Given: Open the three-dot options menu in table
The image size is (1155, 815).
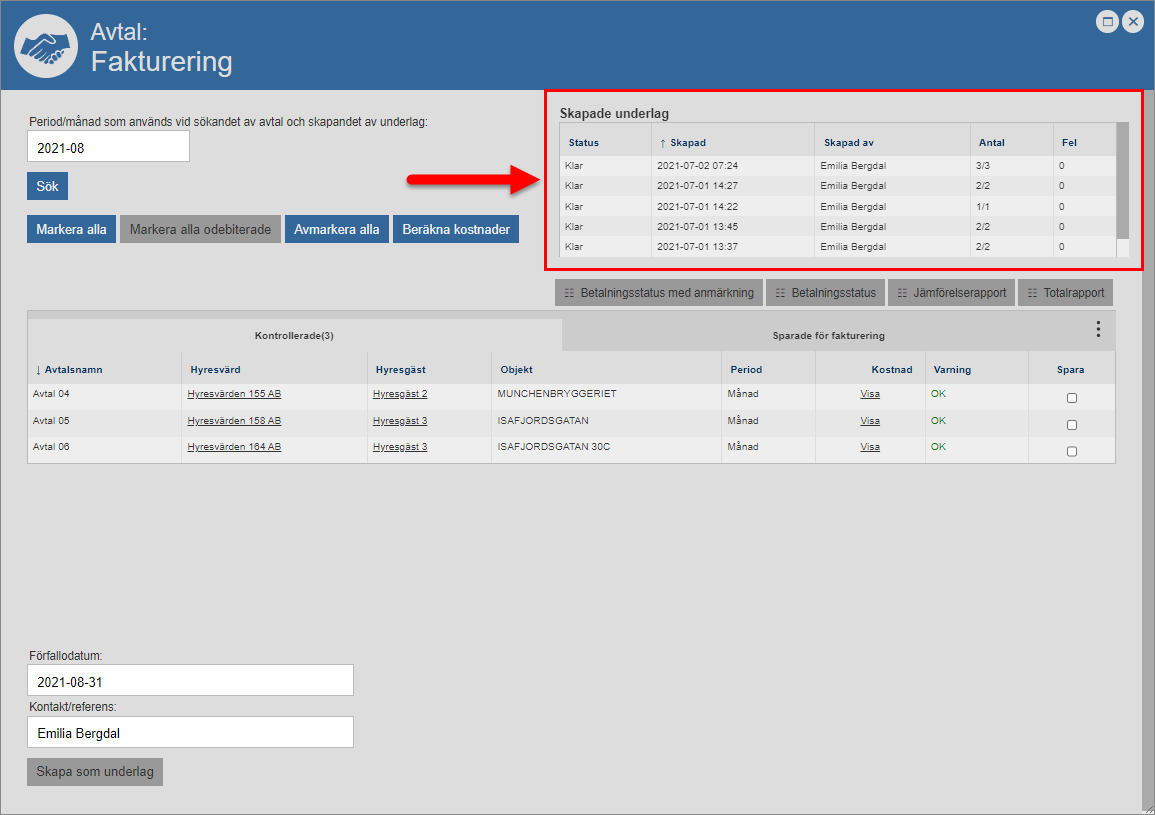Looking at the screenshot, I should pyautogui.click(x=1098, y=329).
